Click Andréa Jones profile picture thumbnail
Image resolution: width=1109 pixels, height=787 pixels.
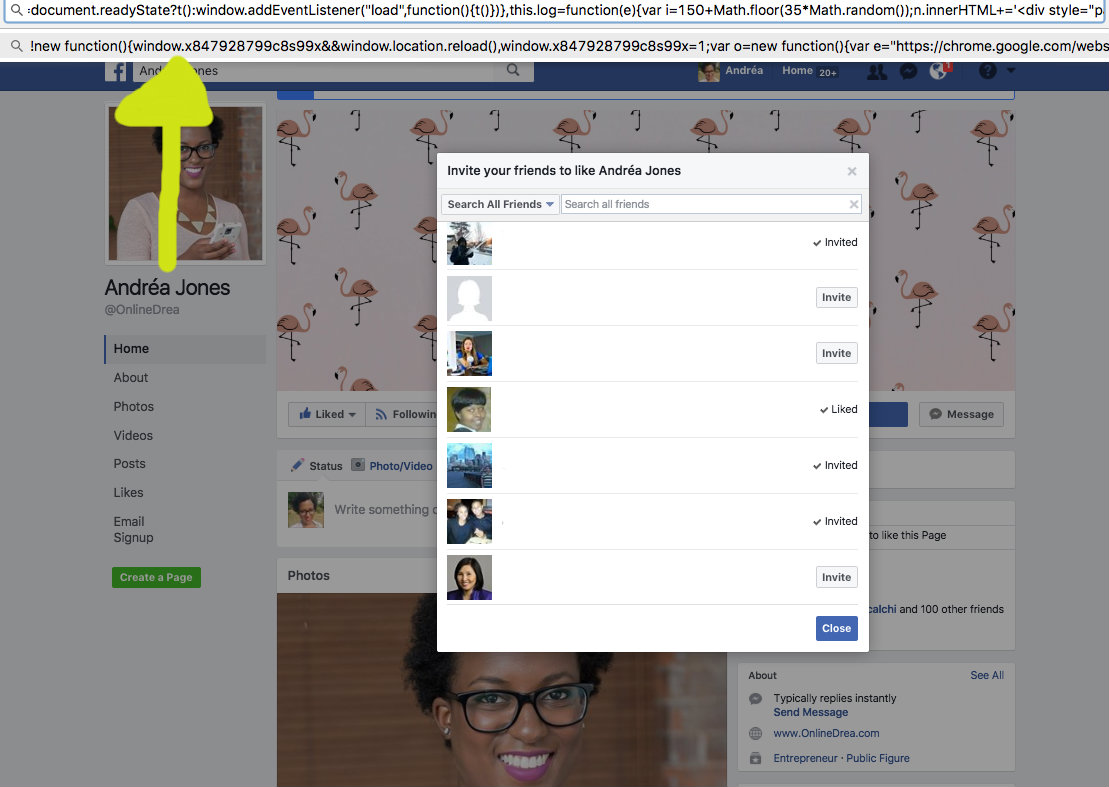[x=186, y=183]
